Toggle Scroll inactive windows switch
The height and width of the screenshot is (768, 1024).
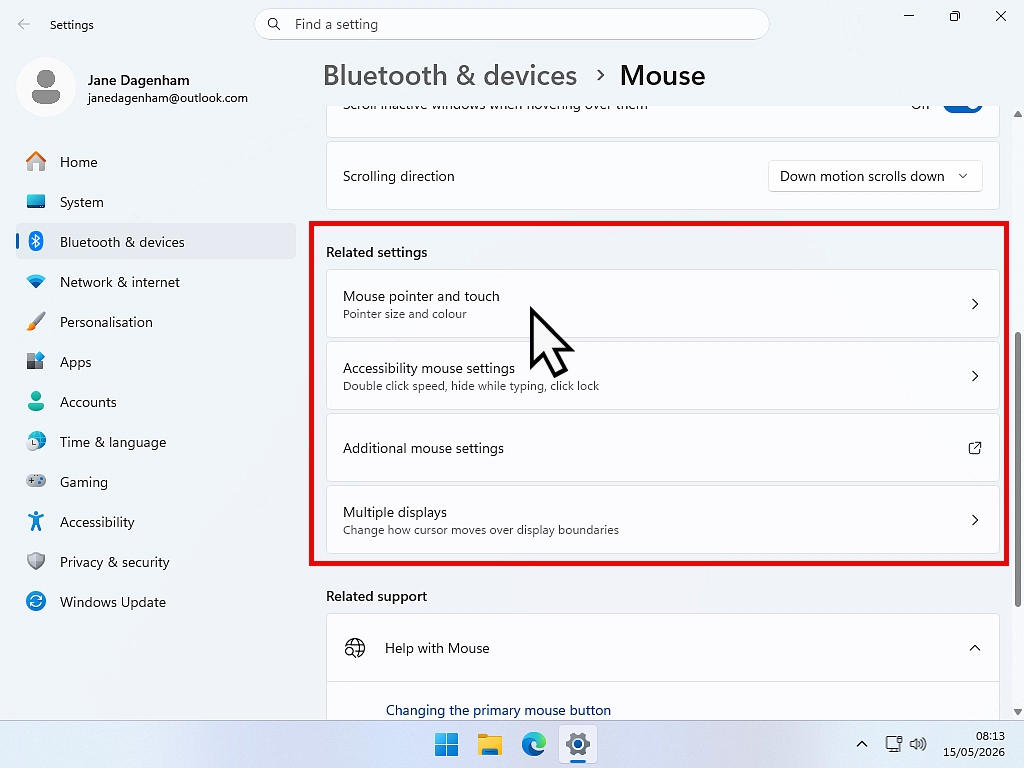point(963,108)
